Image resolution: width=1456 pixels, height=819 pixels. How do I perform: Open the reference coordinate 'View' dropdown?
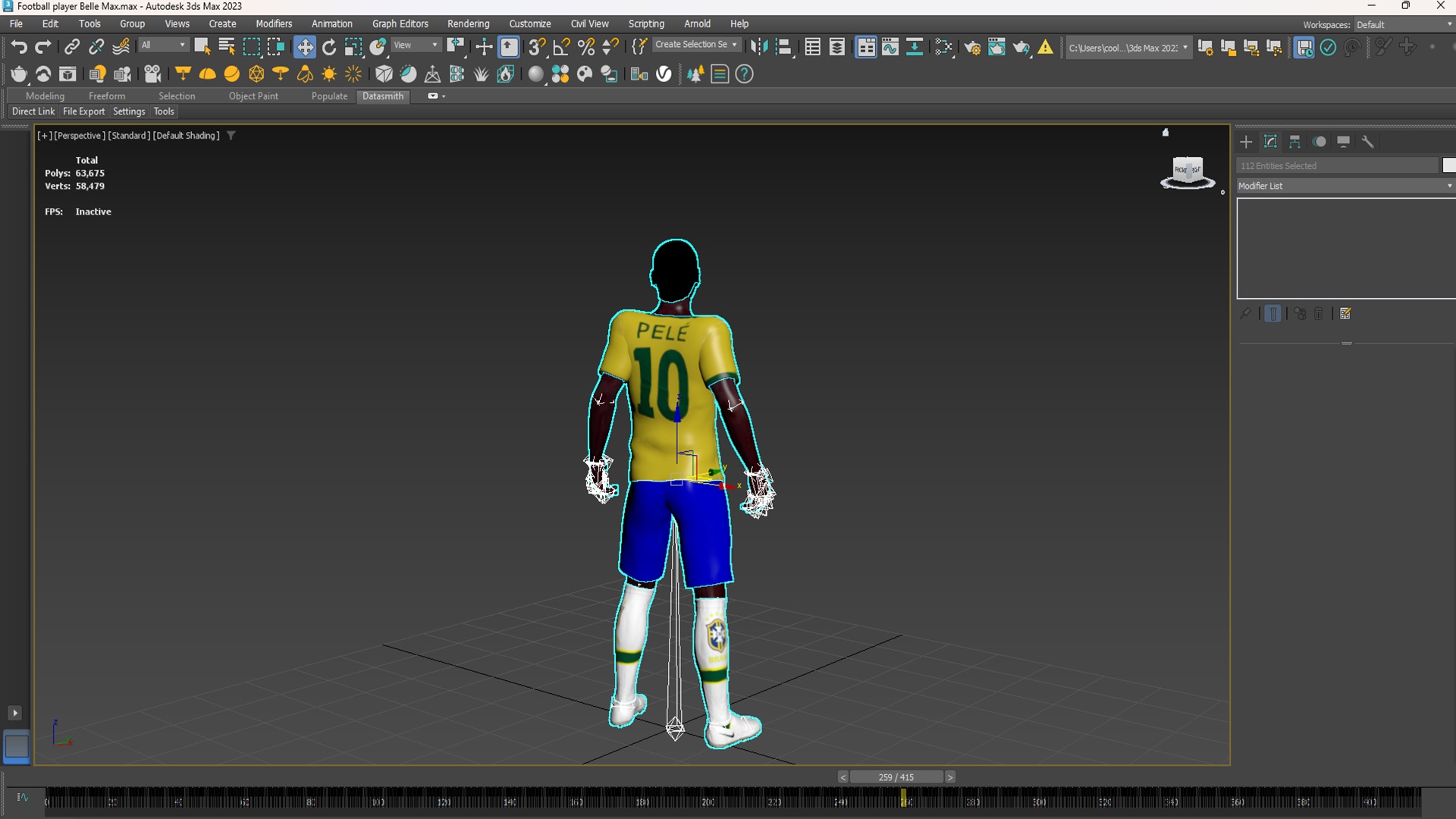[416, 45]
